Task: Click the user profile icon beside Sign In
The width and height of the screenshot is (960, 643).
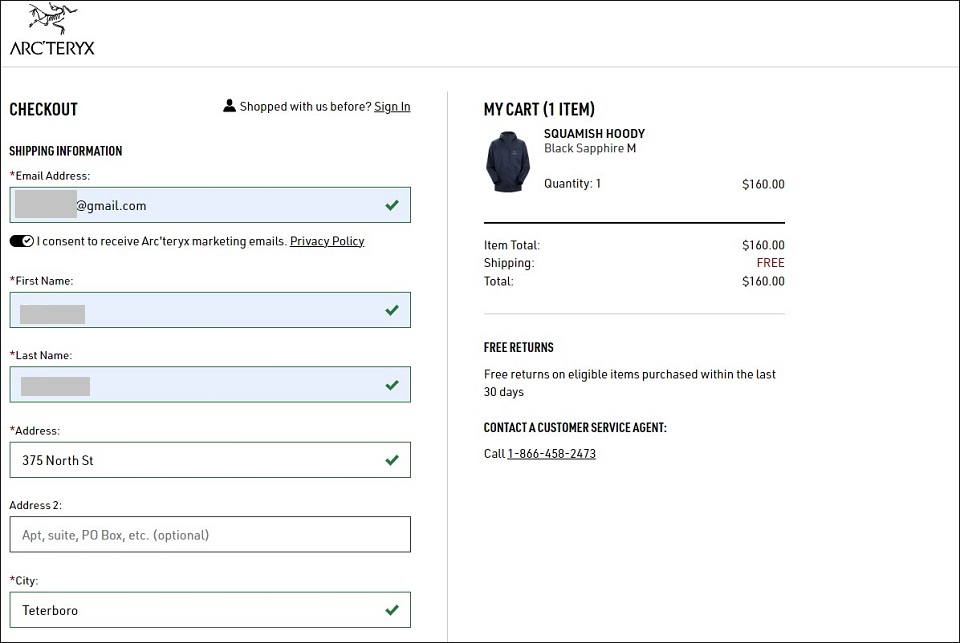Action: pos(230,106)
